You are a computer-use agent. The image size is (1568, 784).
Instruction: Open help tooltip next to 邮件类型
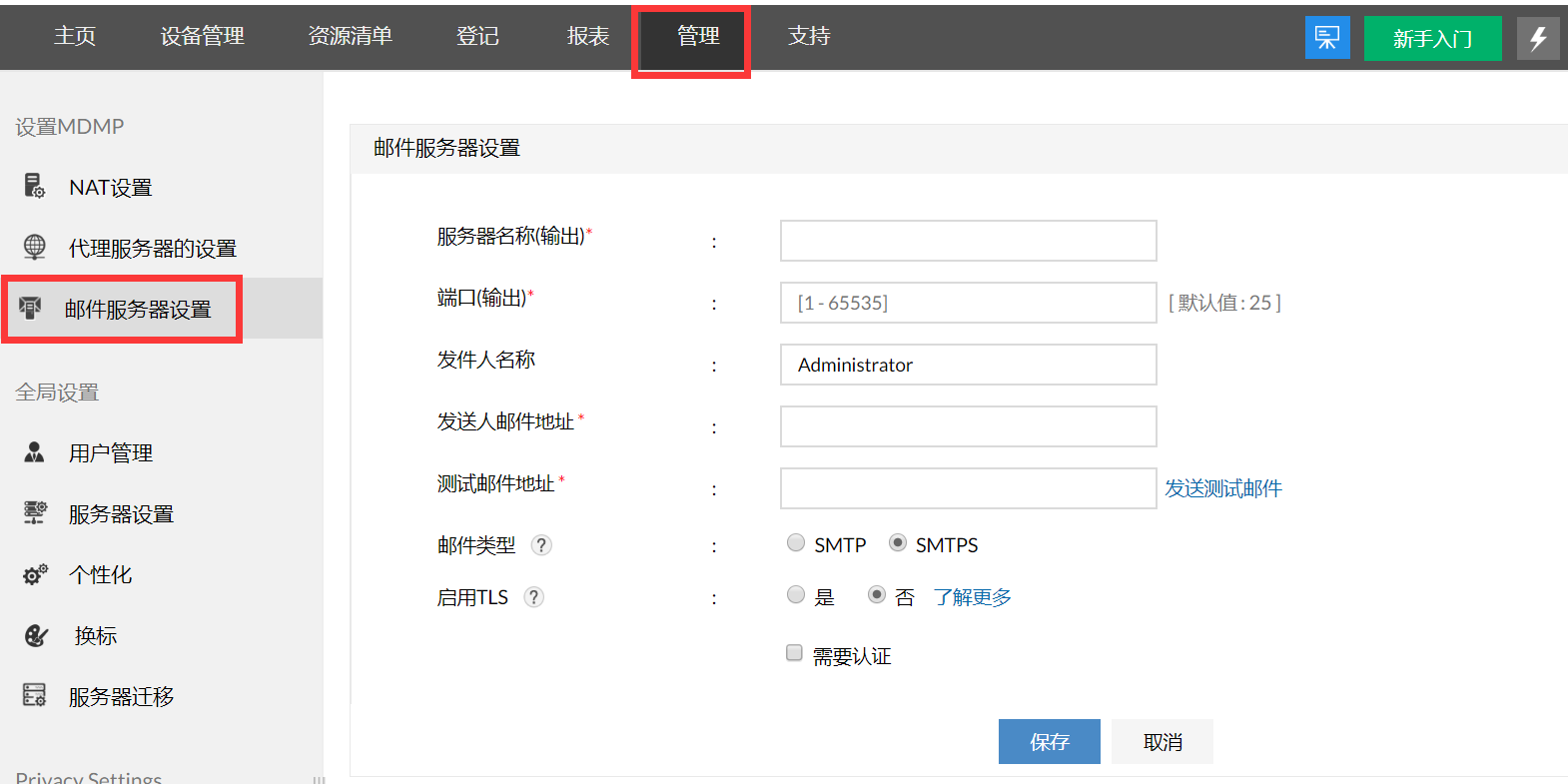pos(541,545)
